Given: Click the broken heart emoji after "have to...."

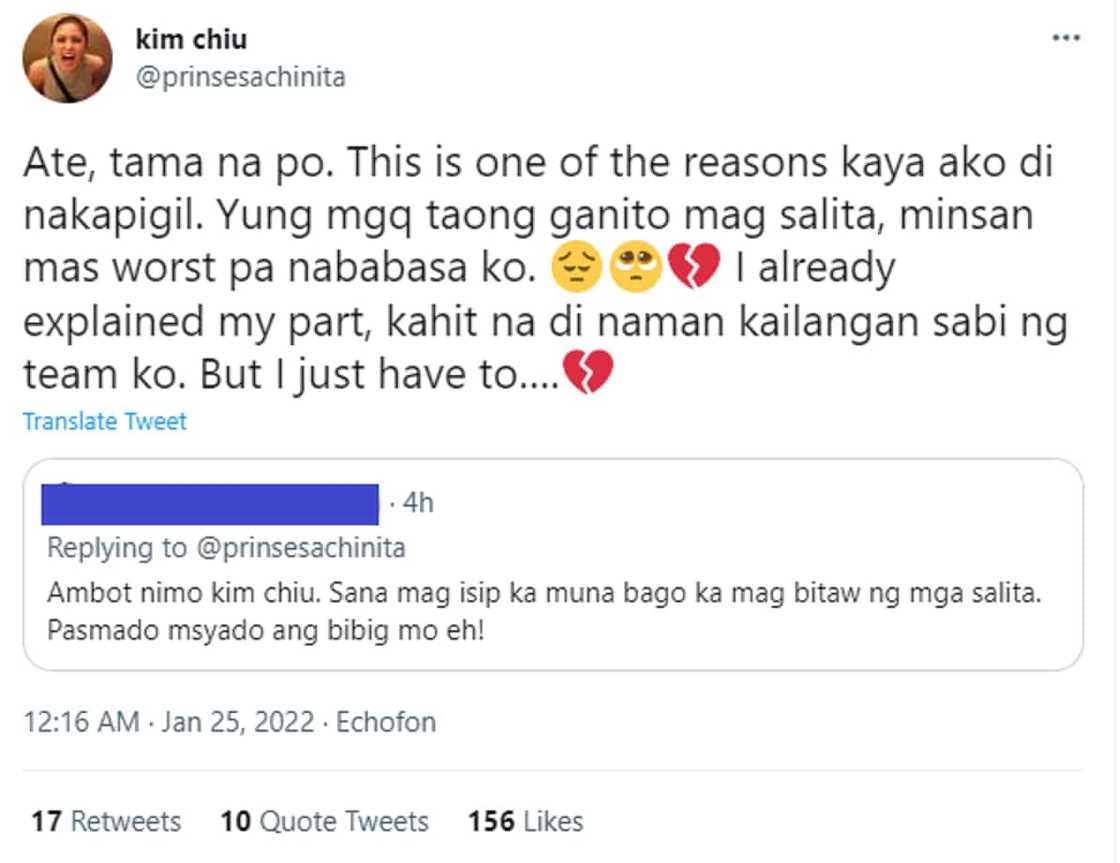Looking at the screenshot, I should [587, 375].
